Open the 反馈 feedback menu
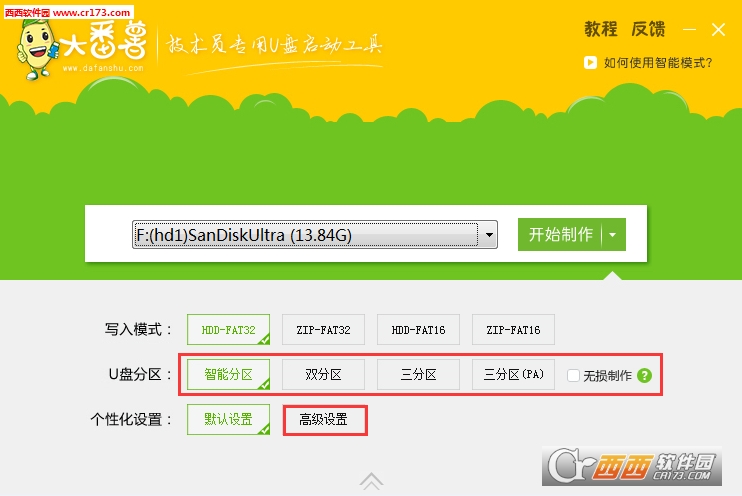This screenshot has width=742, height=496. pyautogui.click(x=648, y=29)
